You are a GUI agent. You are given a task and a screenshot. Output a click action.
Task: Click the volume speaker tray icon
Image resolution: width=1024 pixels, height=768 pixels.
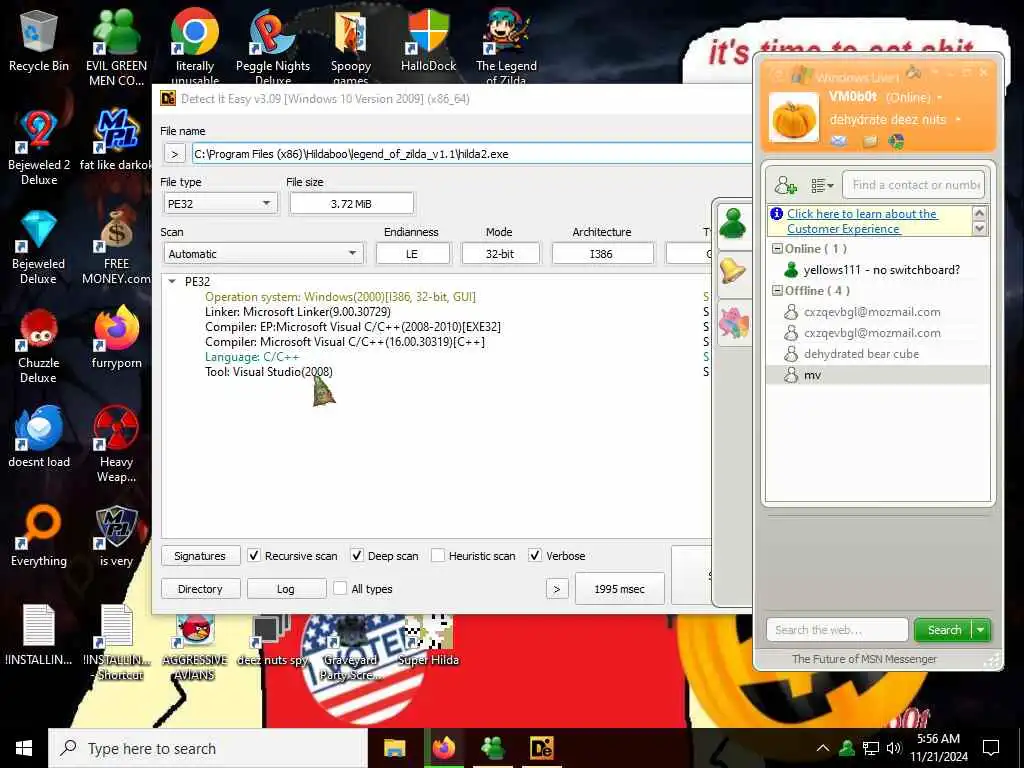pos(893,748)
